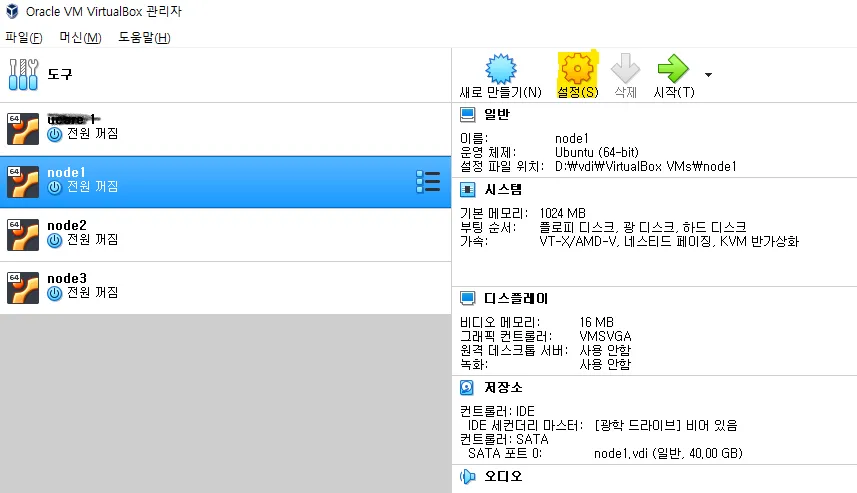Screen dimensions: 857x493
Task: Click the node1.vdi SATA port entry
Action: pyautogui.click(x=668, y=453)
